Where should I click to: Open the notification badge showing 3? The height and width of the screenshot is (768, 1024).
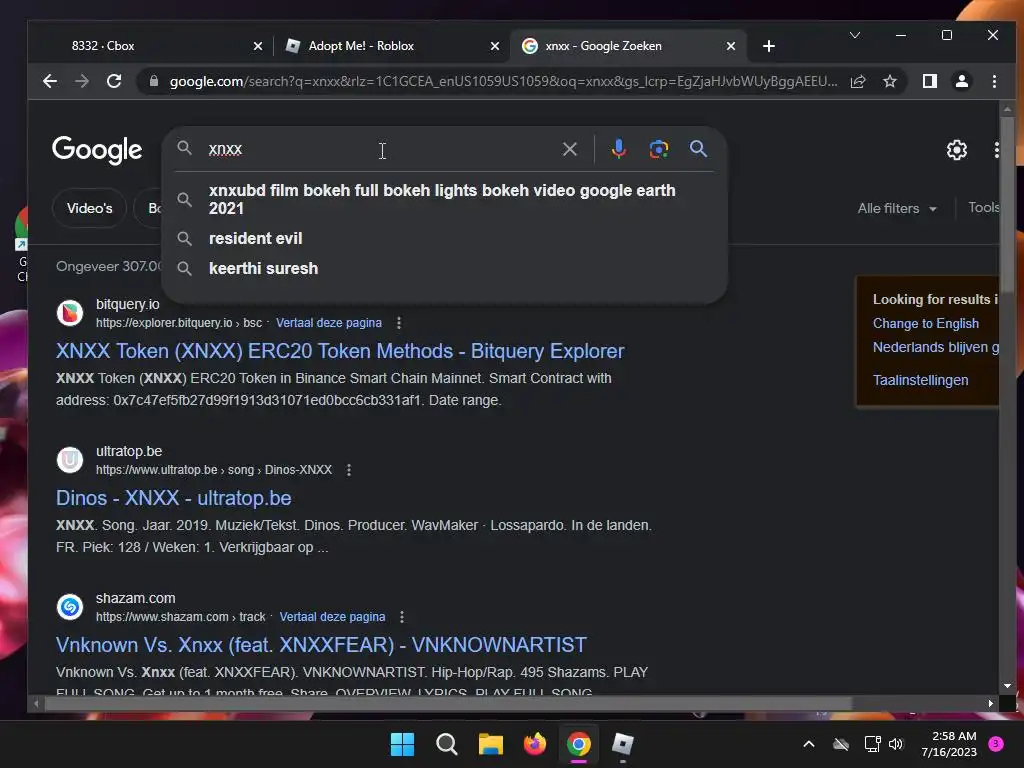click(996, 744)
